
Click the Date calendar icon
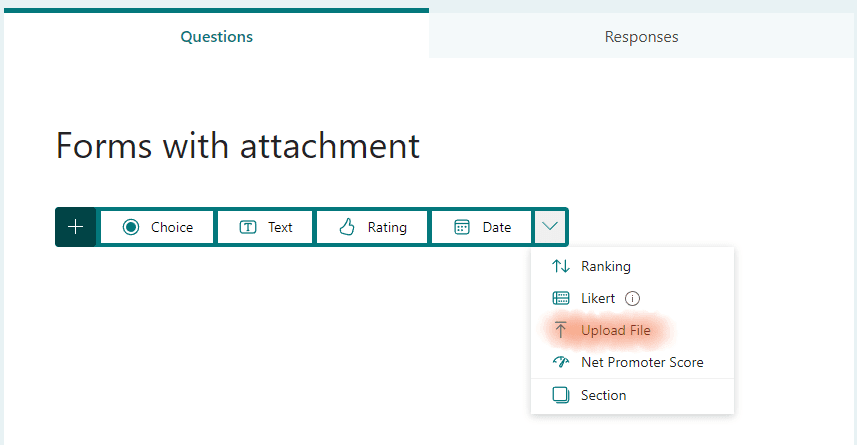pos(462,227)
